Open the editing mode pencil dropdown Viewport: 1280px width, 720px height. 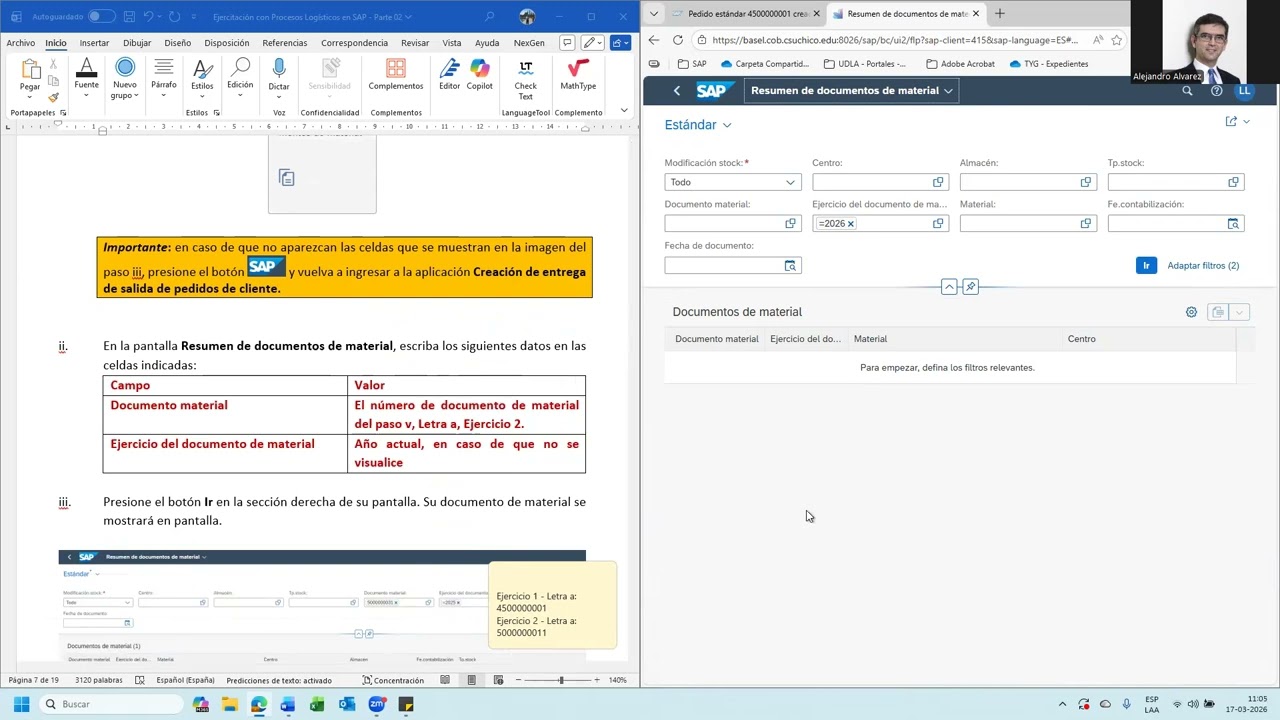(593, 43)
